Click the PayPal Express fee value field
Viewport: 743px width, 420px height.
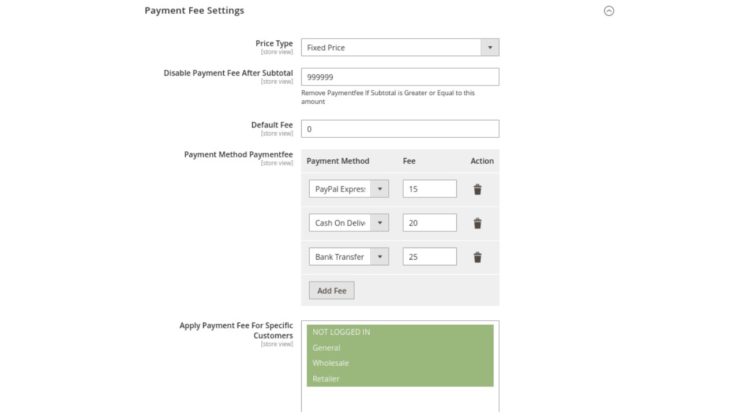(x=430, y=189)
